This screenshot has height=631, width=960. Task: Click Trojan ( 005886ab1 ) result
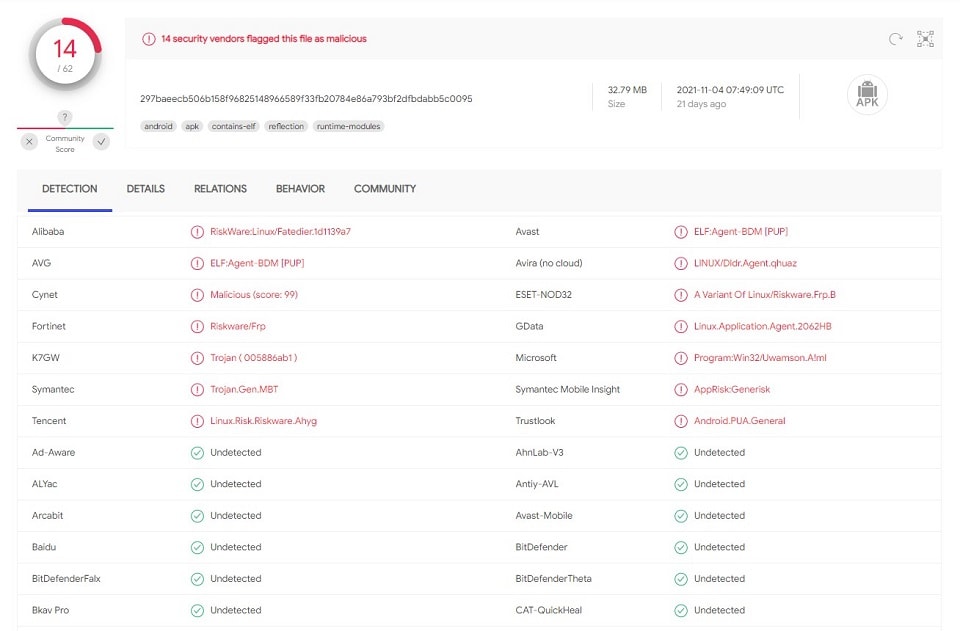[x=253, y=358]
